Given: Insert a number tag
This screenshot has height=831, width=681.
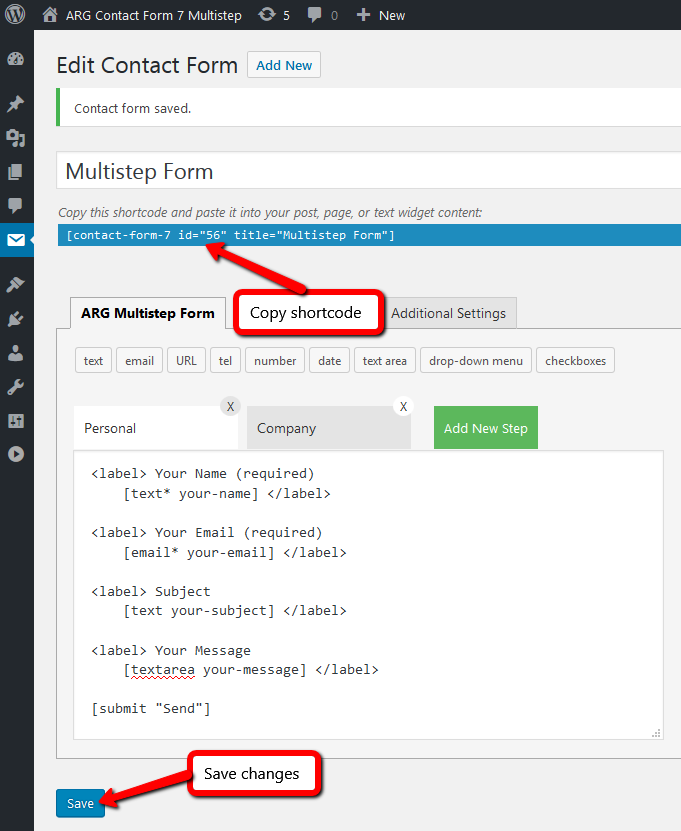Looking at the screenshot, I should (x=275, y=360).
